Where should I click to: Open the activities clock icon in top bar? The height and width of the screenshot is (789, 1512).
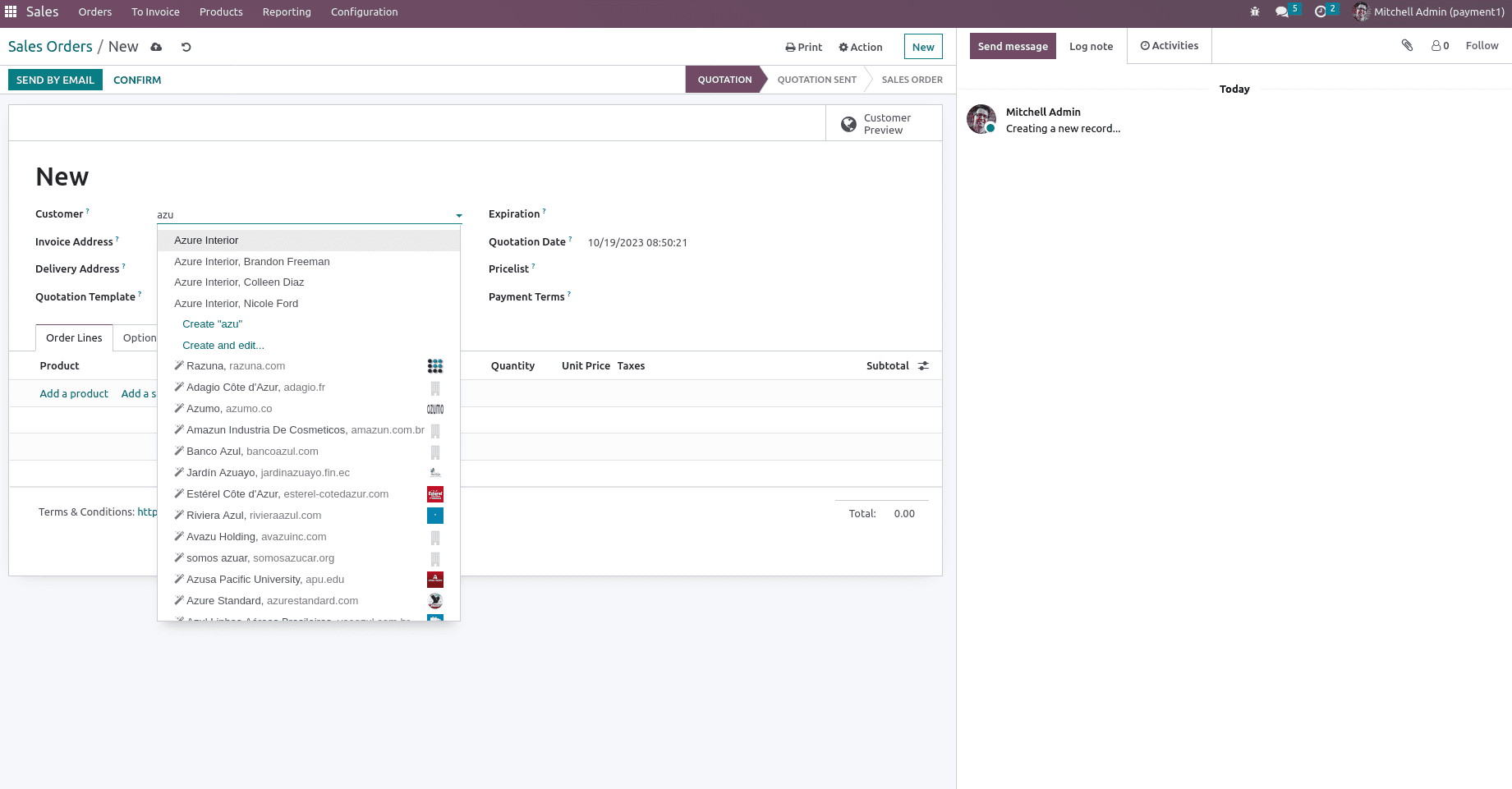click(1321, 11)
